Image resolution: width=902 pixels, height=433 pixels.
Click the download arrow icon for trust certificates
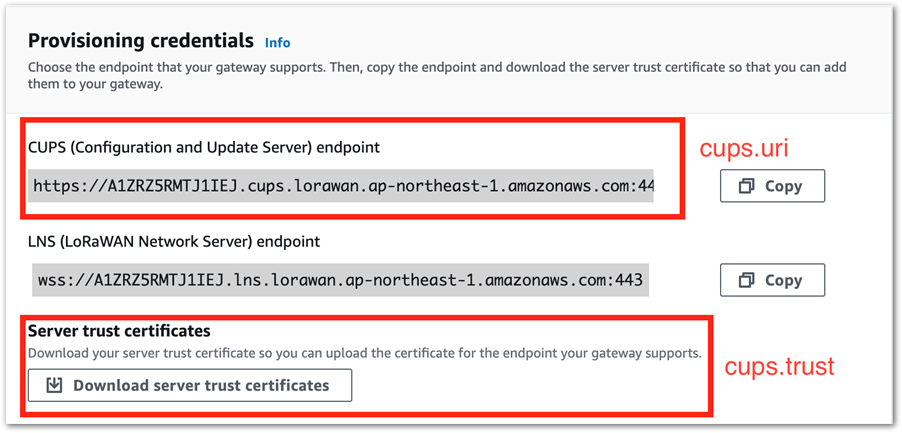pos(53,385)
